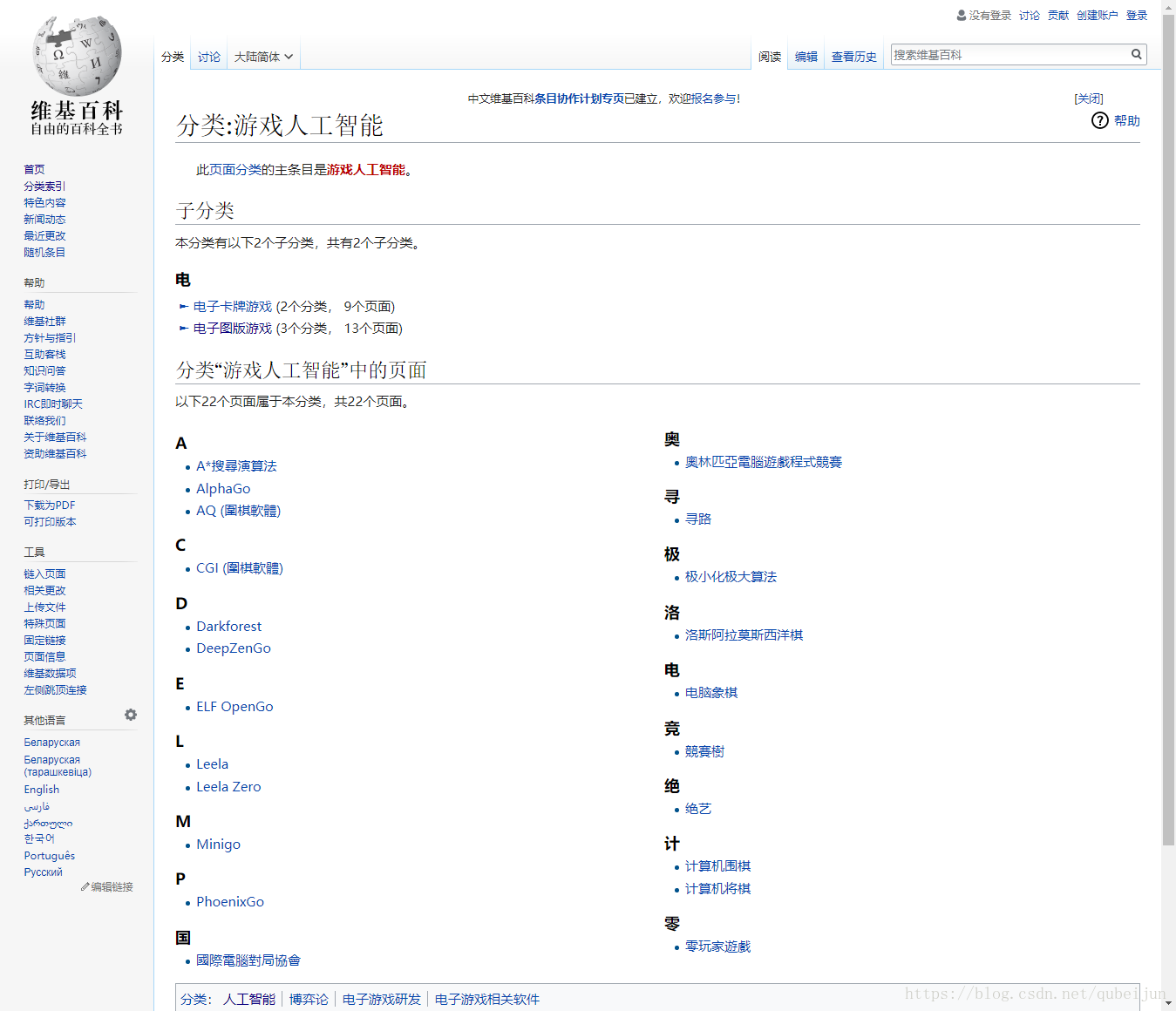
Task: Open language settings gear icon
Action: coord(131,715)
